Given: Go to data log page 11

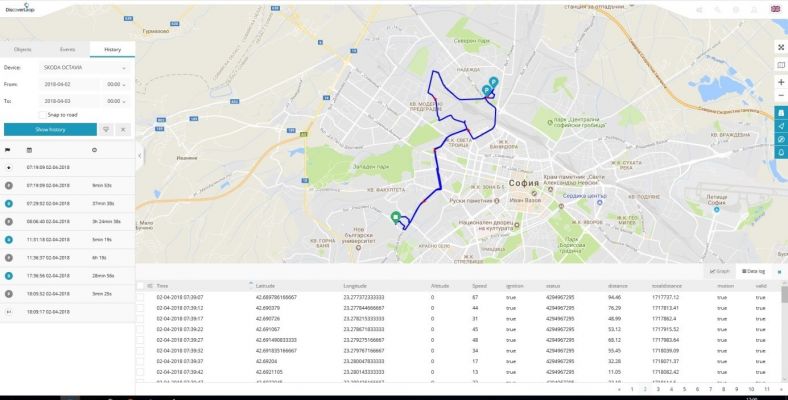Looking at the screenshot, I should pos(767,389).
